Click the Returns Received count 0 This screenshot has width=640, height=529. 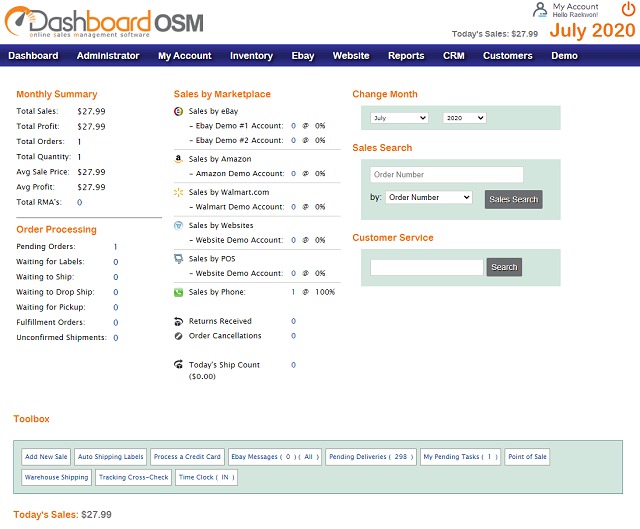pos(293,322)
